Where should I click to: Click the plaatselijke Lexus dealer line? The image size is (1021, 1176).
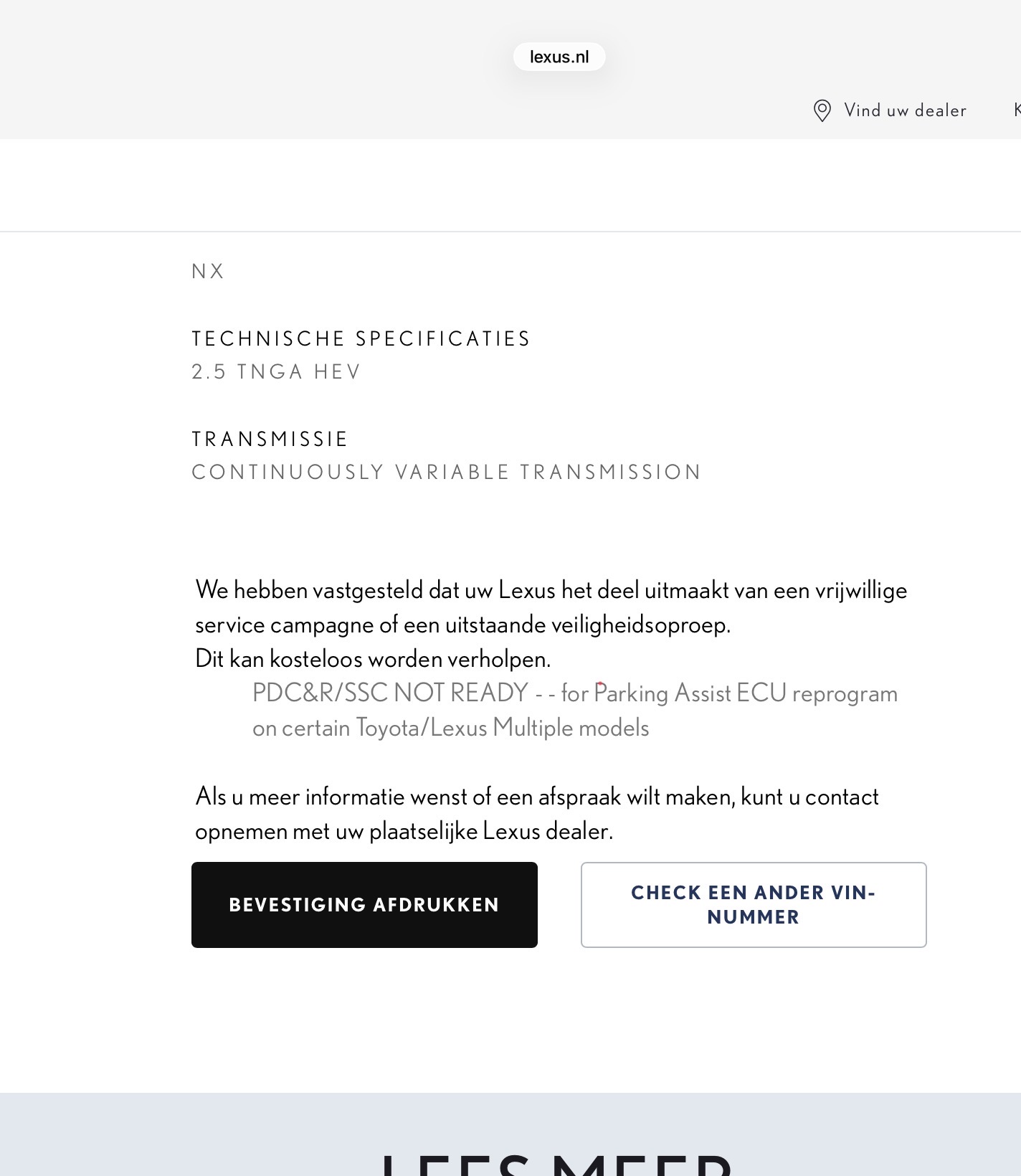coord(404,831)
